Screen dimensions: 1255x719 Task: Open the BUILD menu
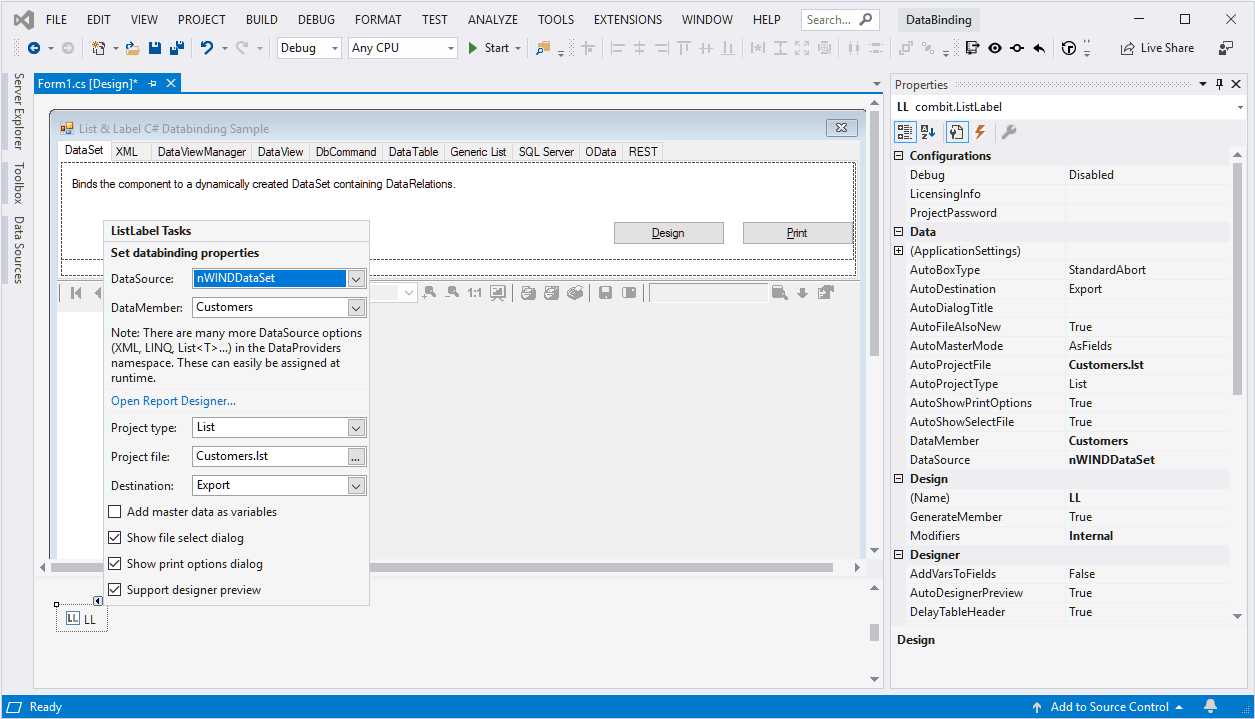262,19
